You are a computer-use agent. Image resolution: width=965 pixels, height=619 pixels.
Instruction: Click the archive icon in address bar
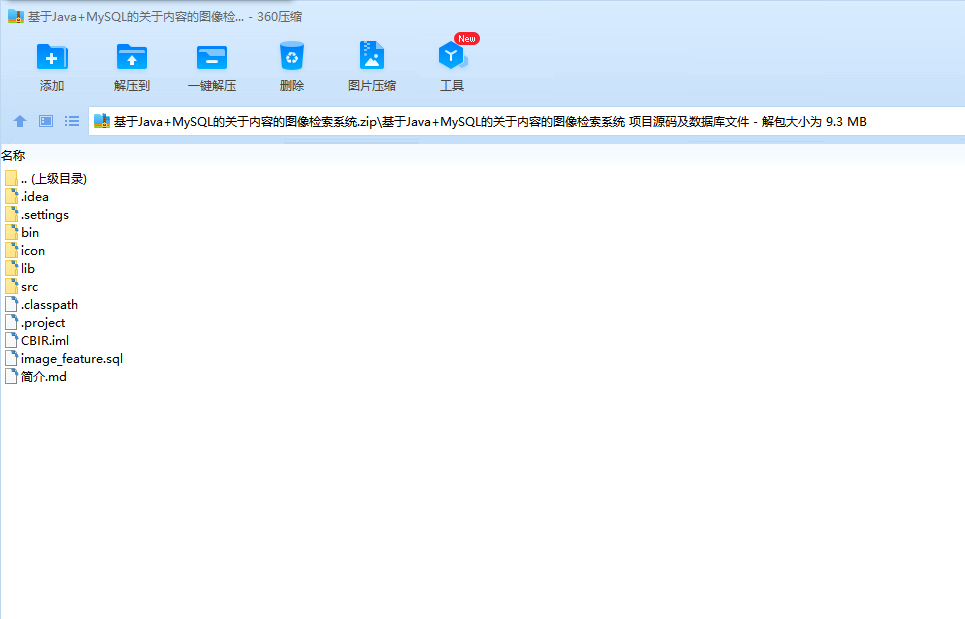tap(102, 121)
